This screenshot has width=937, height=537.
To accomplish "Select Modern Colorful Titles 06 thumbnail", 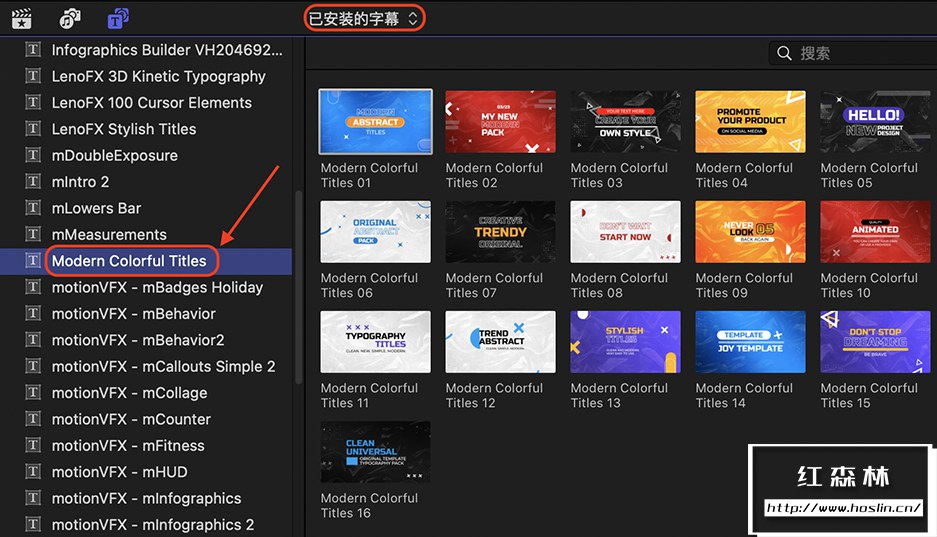I will pos(375,232).
